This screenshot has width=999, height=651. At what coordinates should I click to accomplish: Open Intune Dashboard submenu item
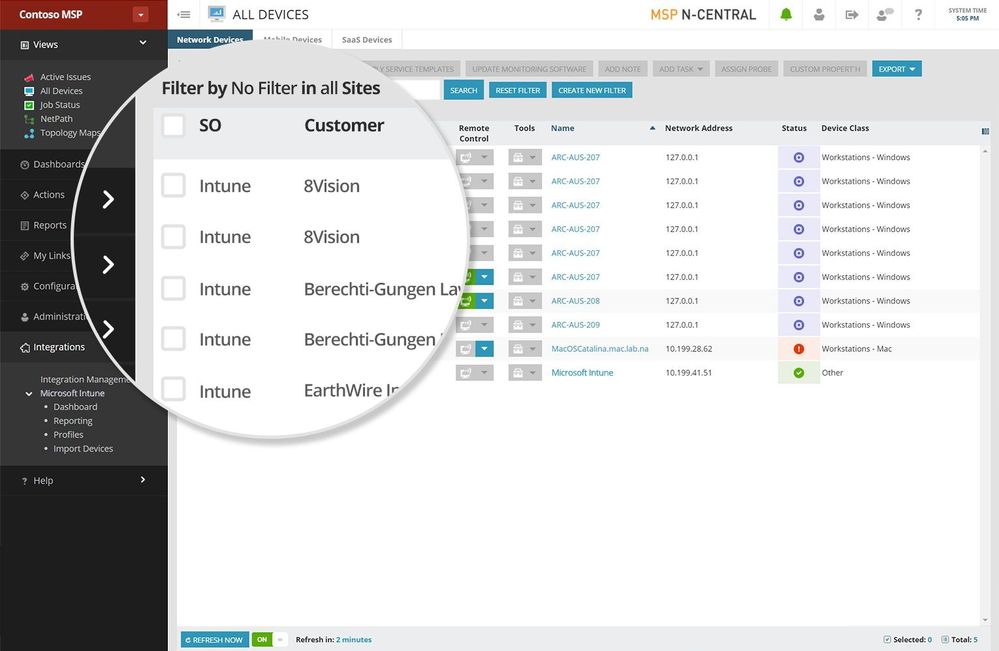75,406
